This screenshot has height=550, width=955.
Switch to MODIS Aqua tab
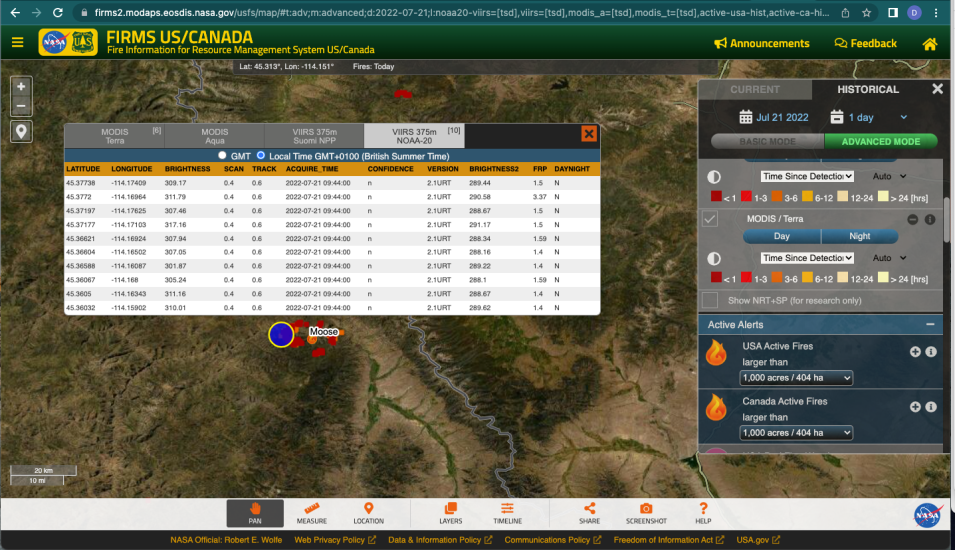point(214,136)
